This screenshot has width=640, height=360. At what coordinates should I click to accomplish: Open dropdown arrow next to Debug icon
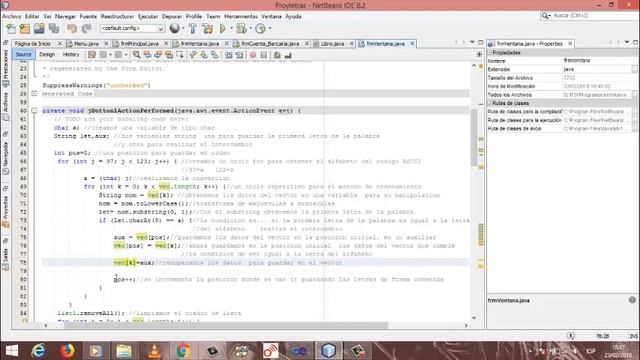(x=251, y=29)
